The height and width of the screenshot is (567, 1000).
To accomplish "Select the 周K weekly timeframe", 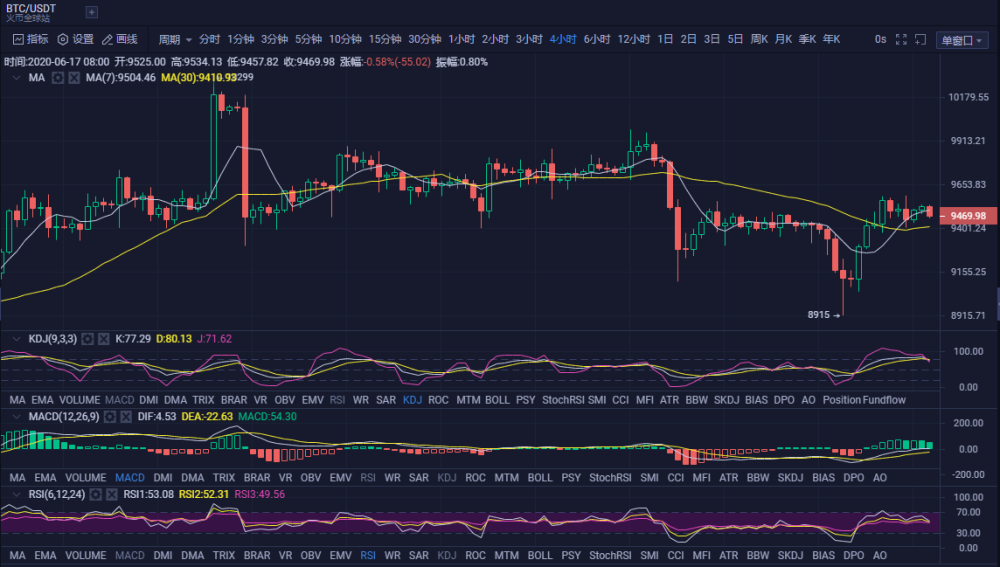I will pyautogui.click(x=759, y=40).
